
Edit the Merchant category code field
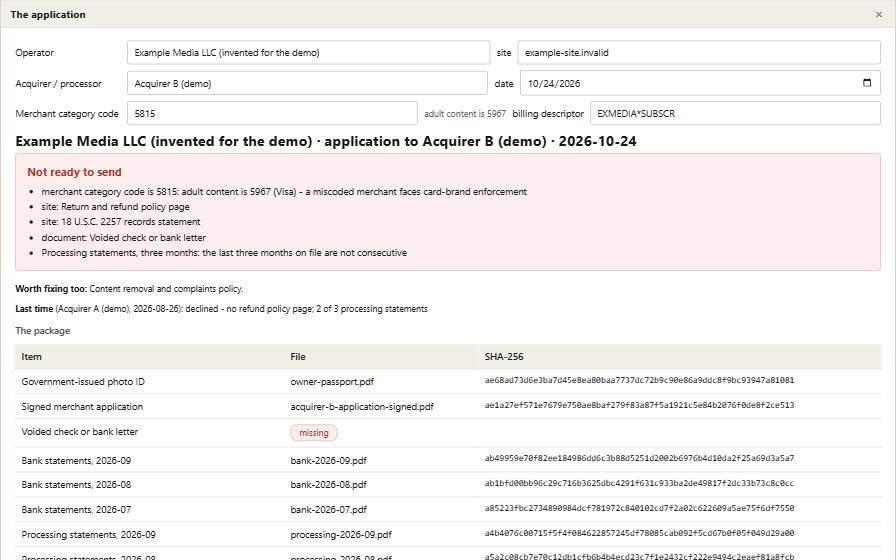(x=272, y=113)
